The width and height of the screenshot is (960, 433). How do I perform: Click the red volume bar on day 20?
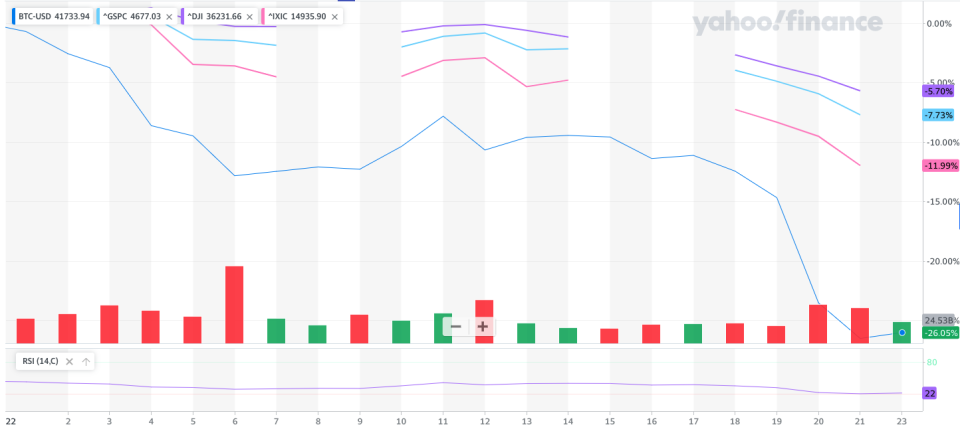click(818, 323)
